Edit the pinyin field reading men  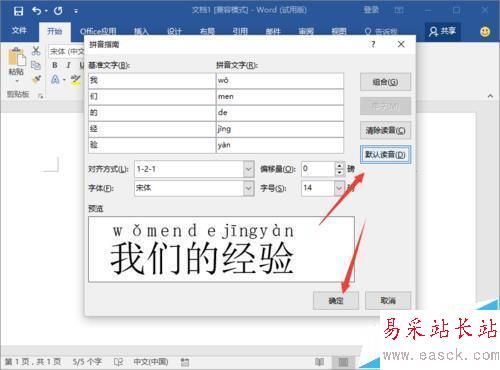[x=280, y=97]
